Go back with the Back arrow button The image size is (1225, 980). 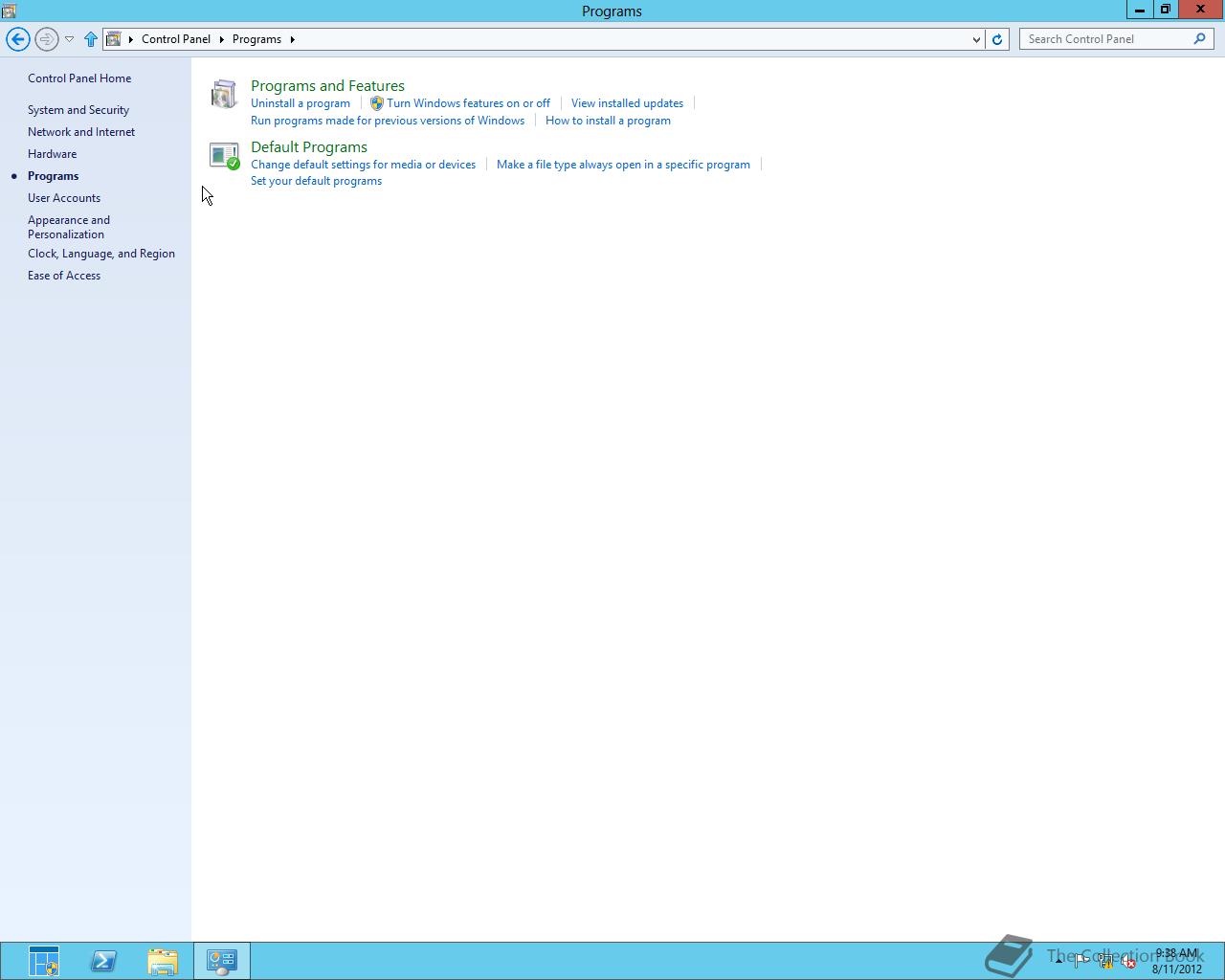[x=17, y=39]
